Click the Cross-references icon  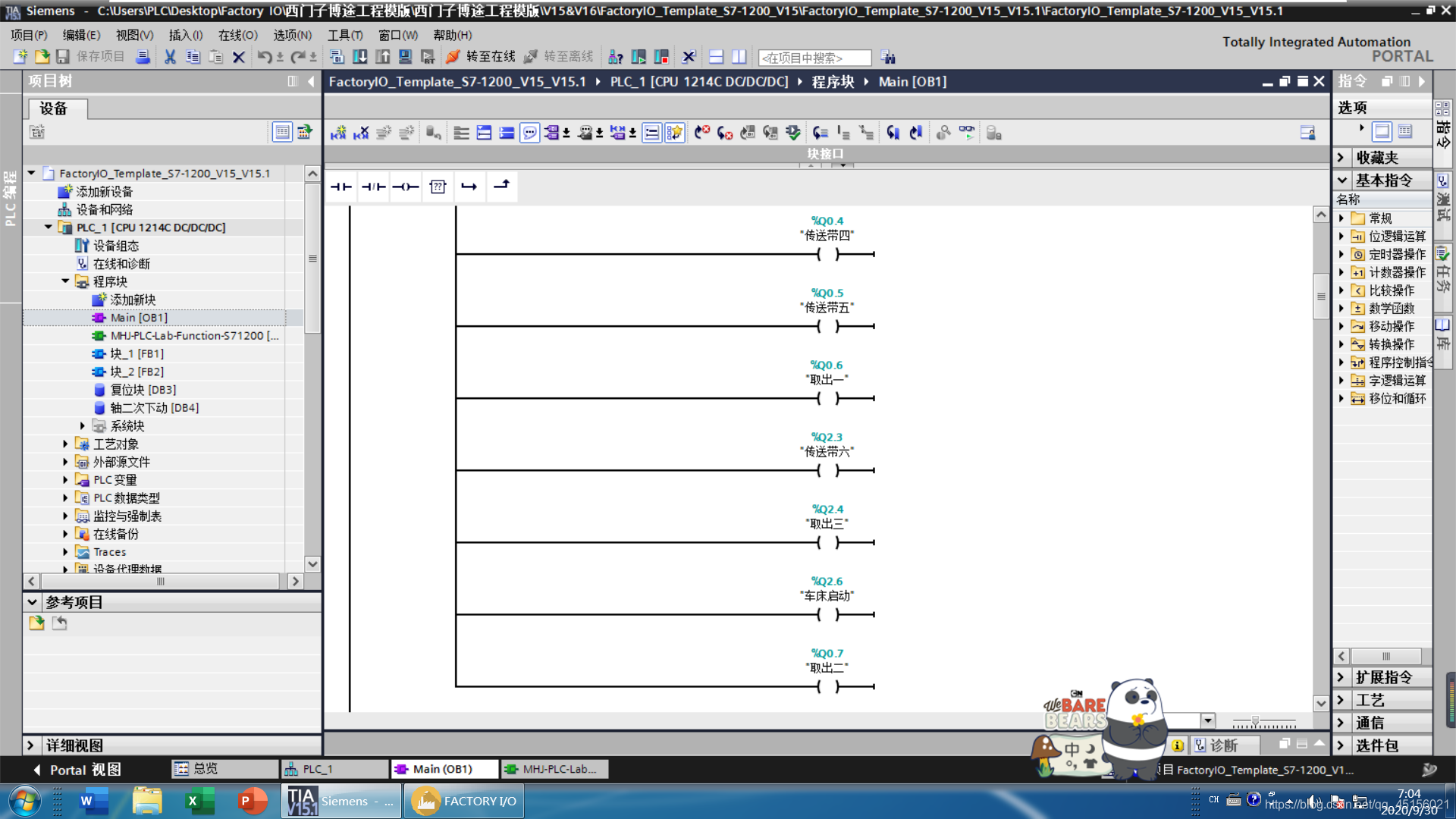click(689, 57)
